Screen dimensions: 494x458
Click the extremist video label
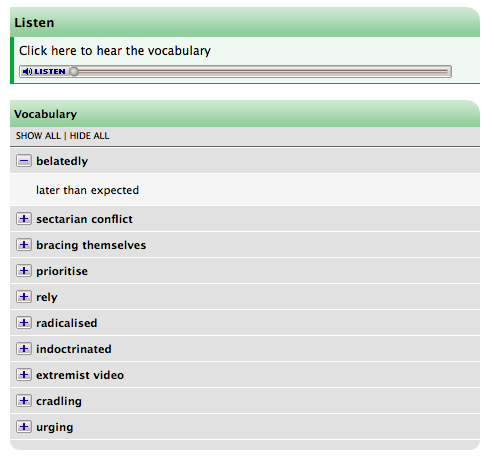[x=80, y=375]
